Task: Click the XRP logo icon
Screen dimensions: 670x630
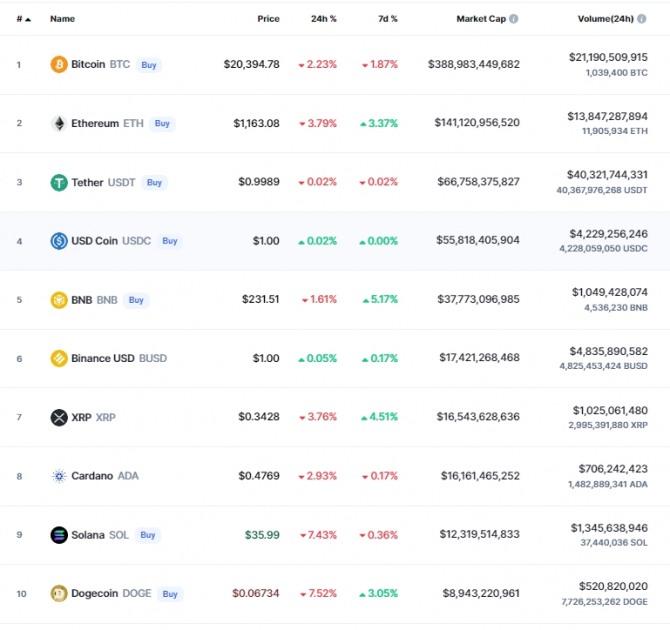Action: (59, 417)
